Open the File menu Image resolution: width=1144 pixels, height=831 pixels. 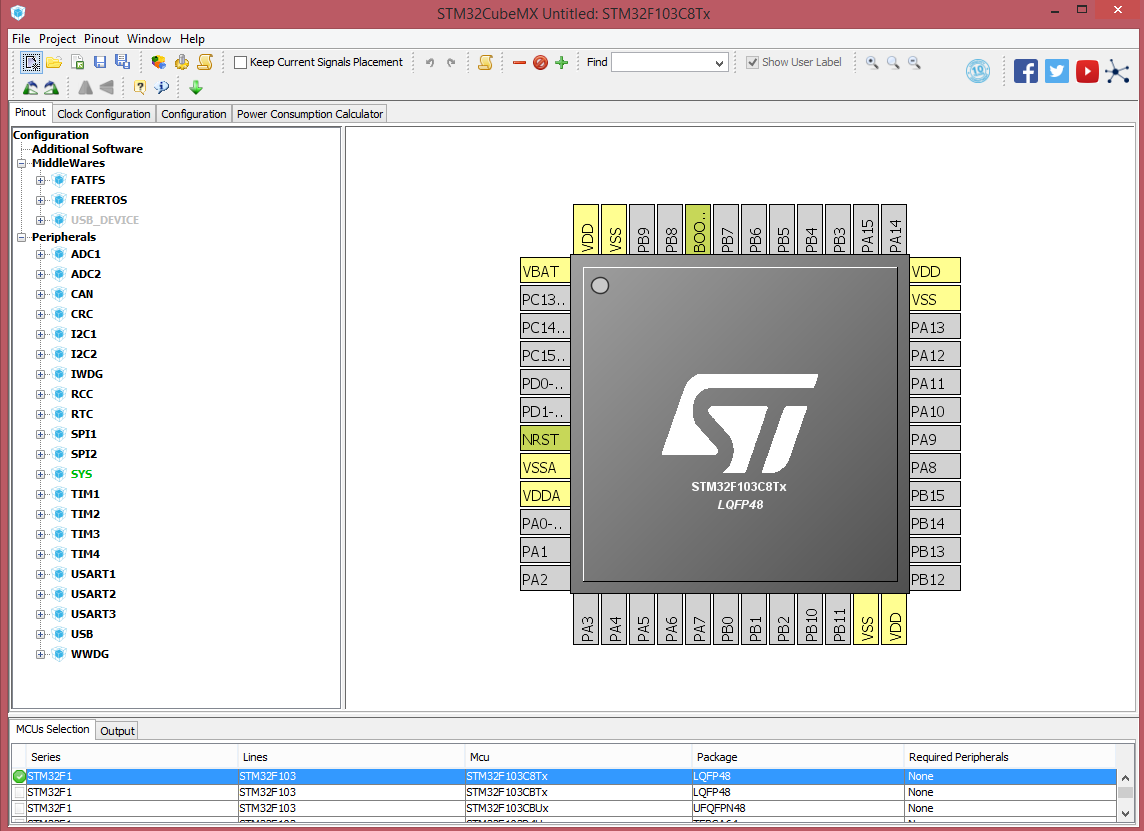21,39
